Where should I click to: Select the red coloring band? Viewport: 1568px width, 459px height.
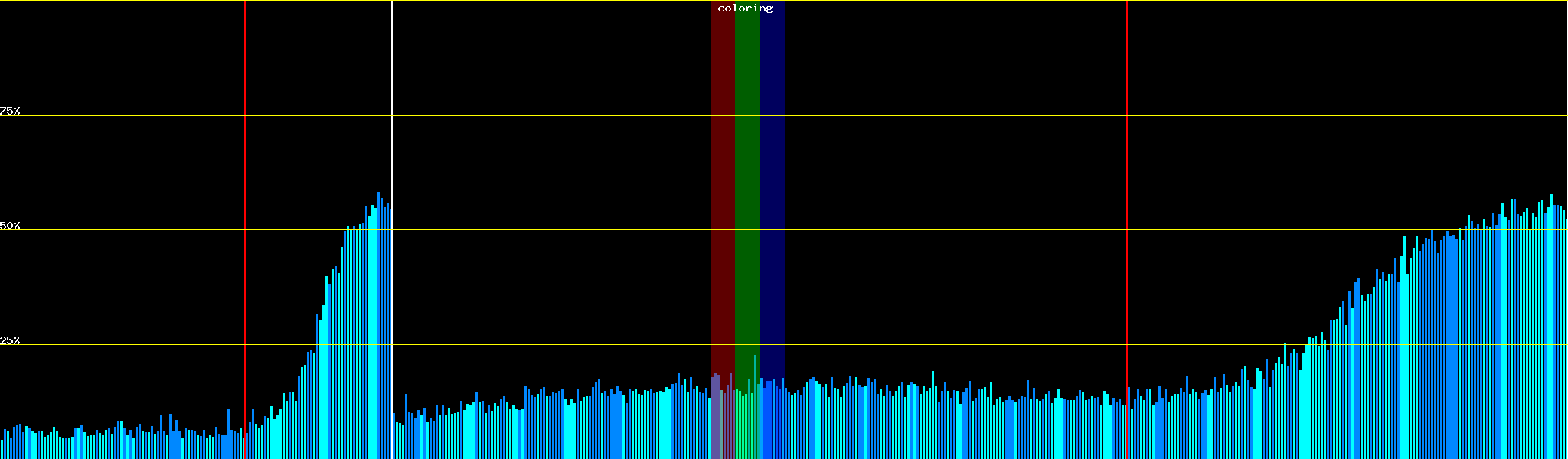click(x=722, y=191)
